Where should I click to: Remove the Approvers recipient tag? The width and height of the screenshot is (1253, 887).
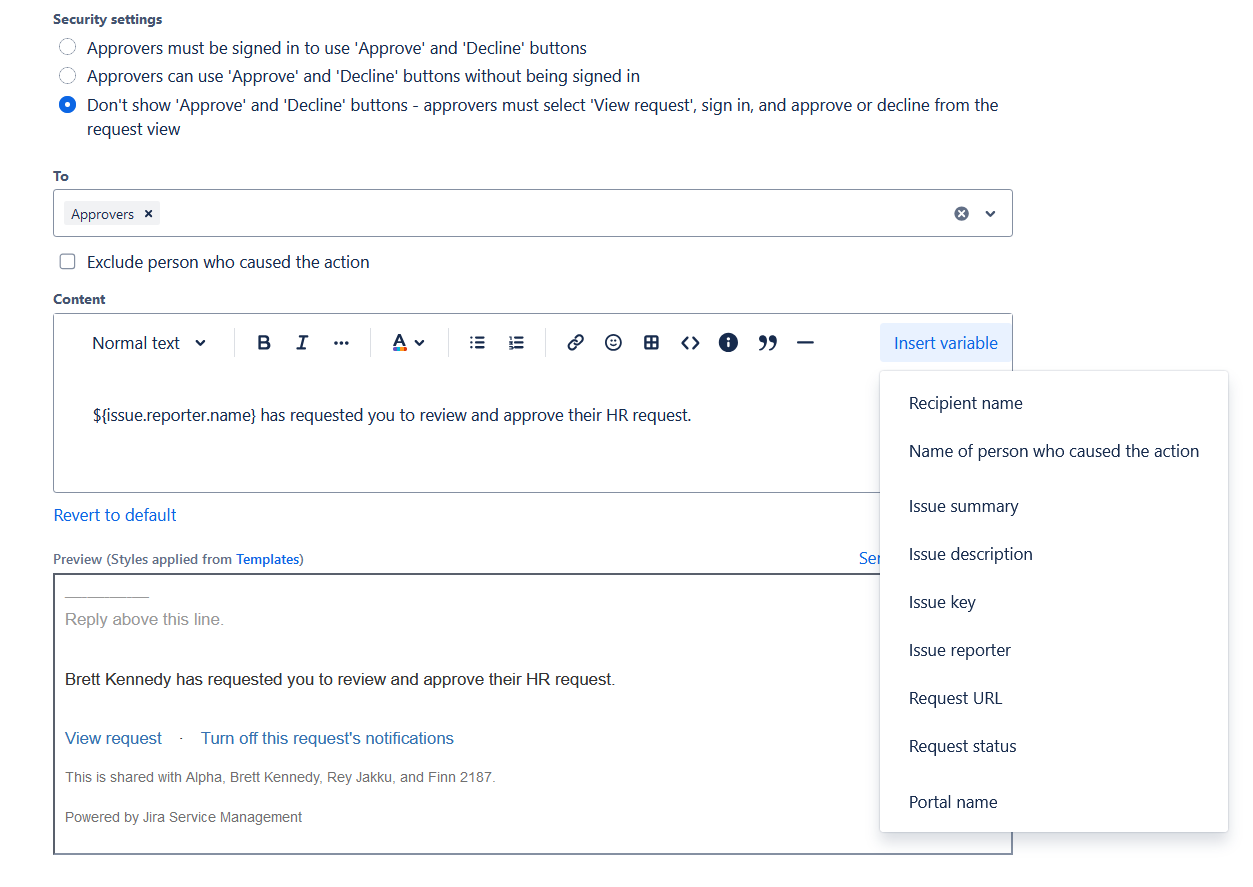148,214
